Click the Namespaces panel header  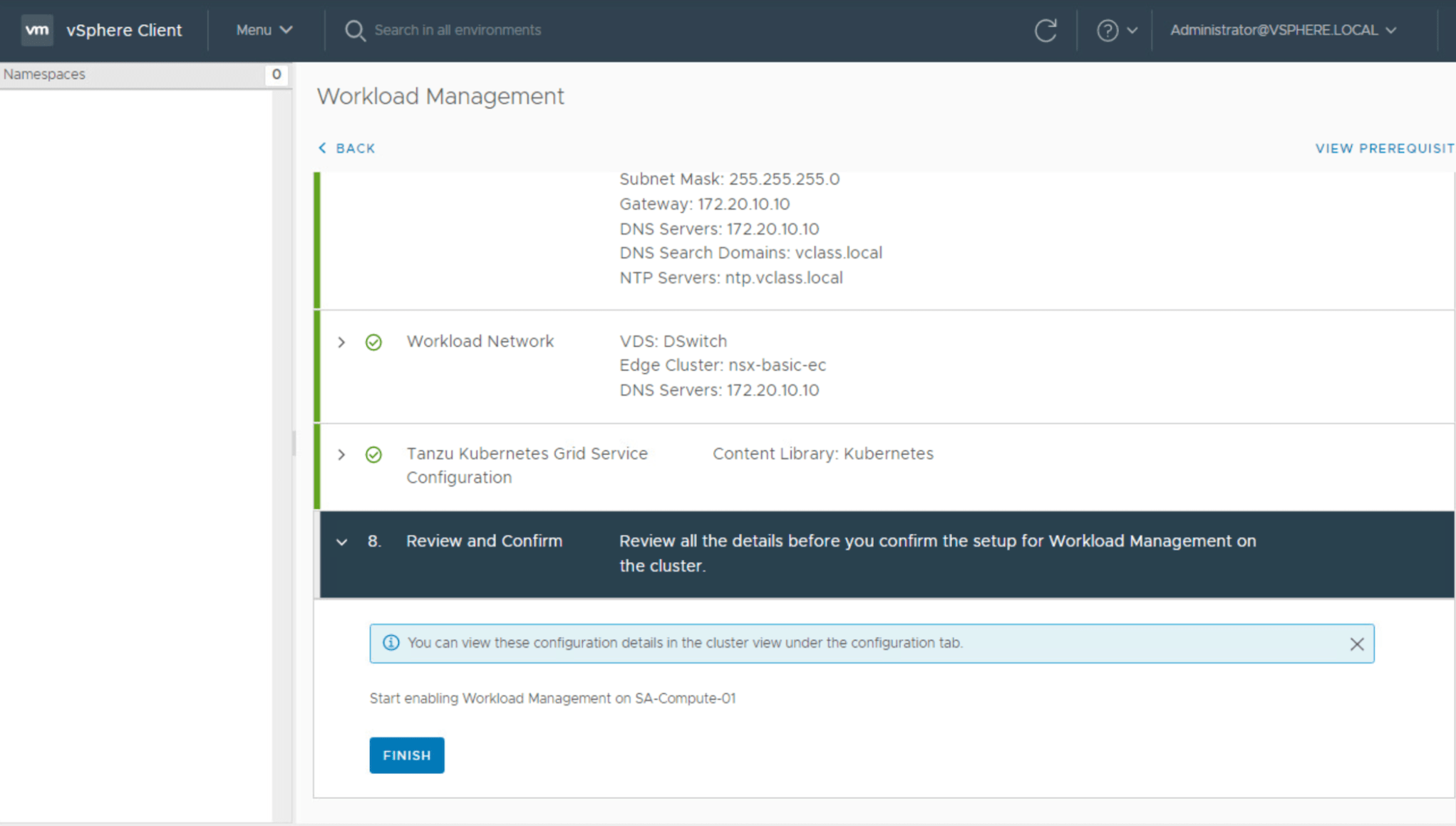click(44, 74)
